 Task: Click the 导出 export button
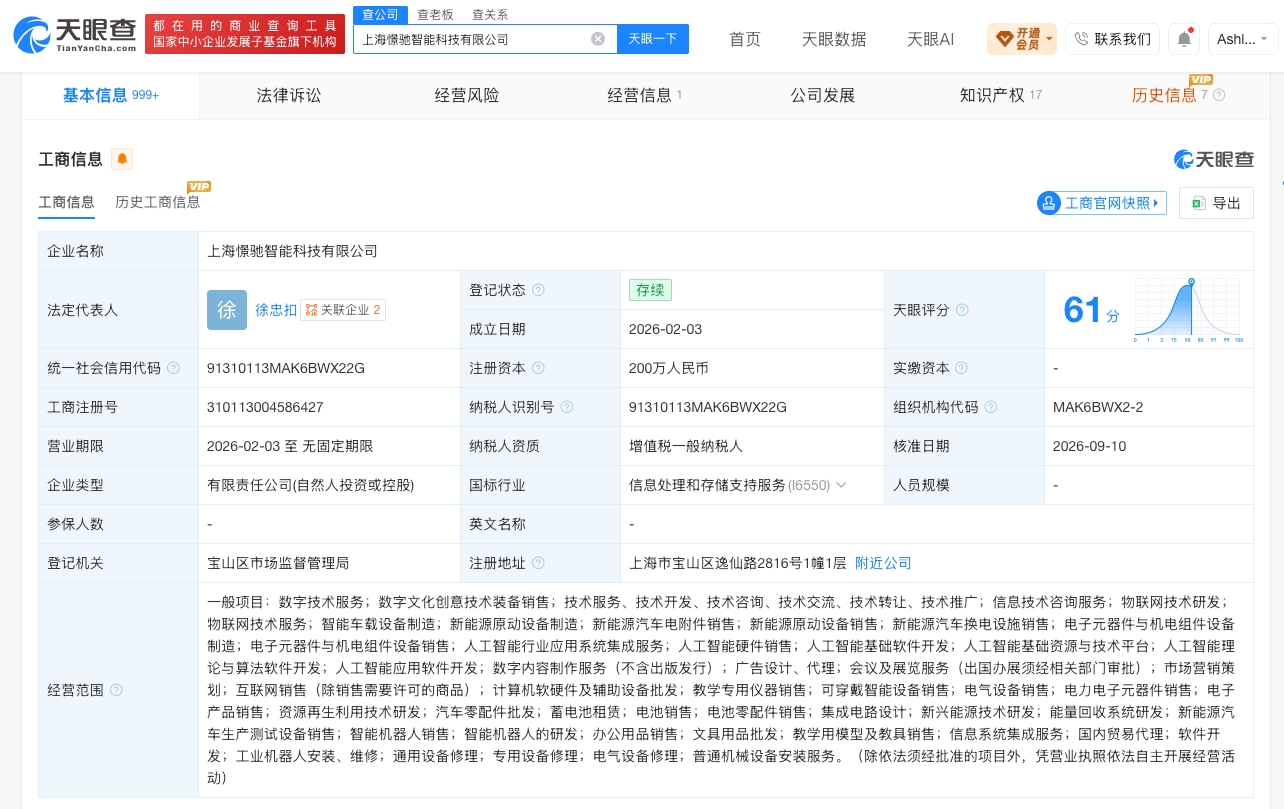[x=1216, y=203]
